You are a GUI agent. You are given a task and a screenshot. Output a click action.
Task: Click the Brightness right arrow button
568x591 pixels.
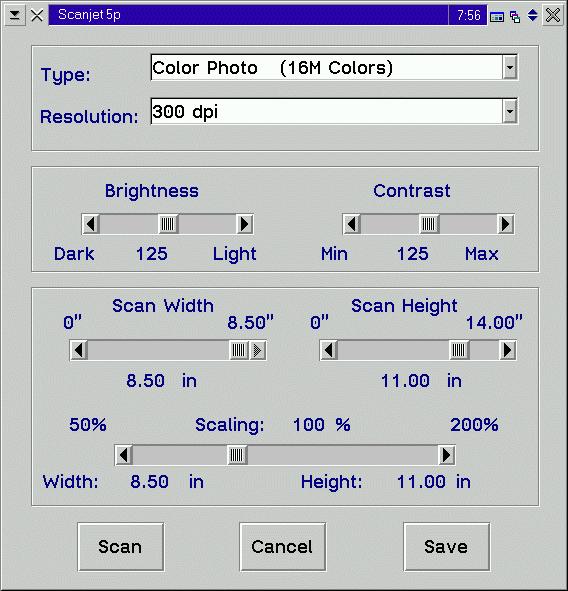245,224
